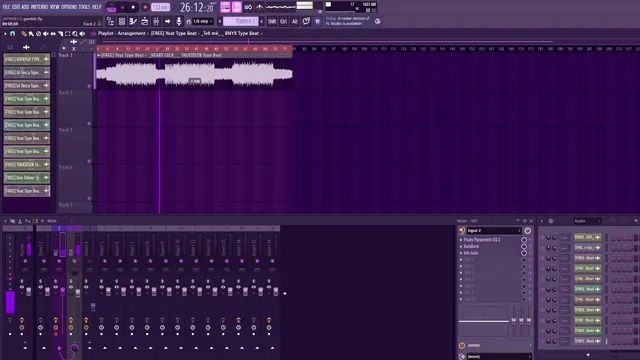Open the mixer Input 2 dropdown
The height and width of the screenshot is (360, 640).
494,231
